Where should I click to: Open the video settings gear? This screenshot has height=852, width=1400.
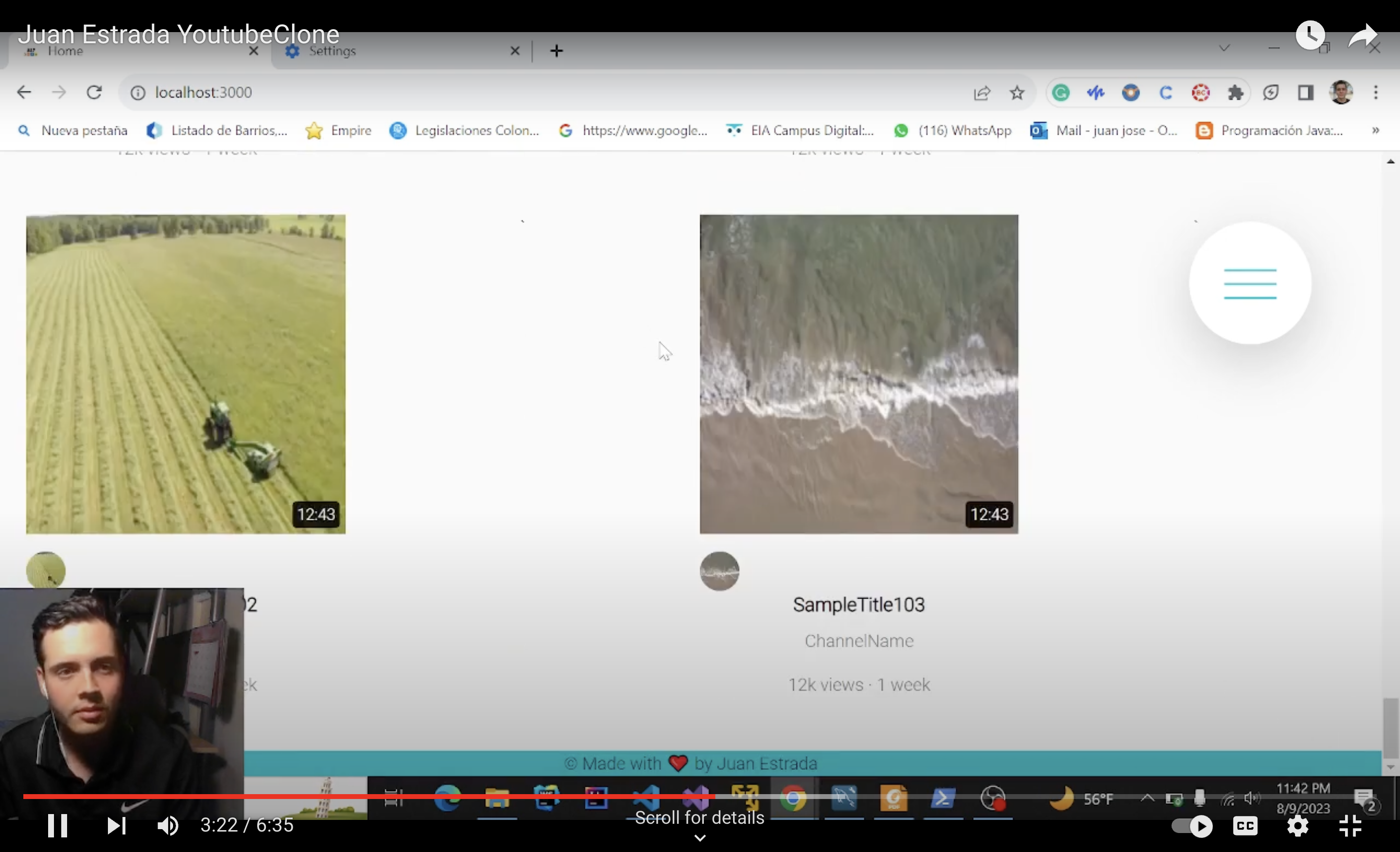click(1298, 826)
